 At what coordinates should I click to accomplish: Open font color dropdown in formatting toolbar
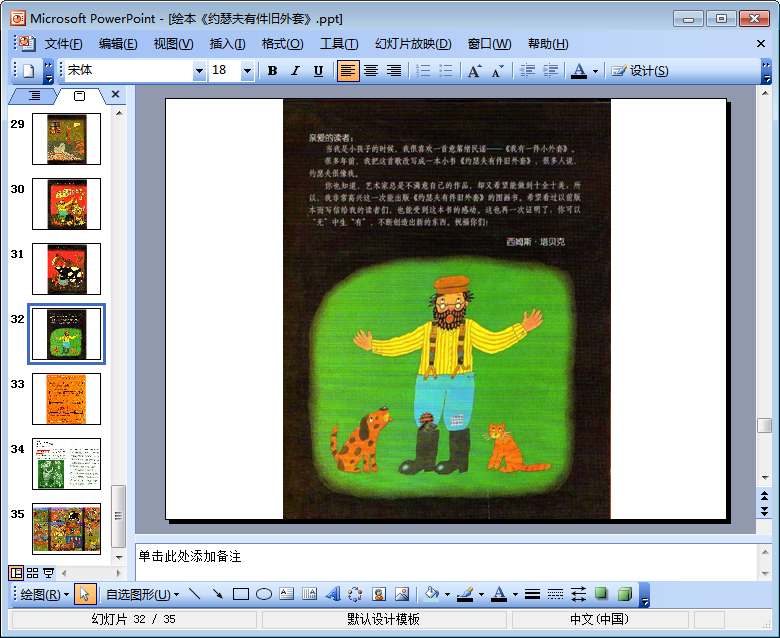595,72
